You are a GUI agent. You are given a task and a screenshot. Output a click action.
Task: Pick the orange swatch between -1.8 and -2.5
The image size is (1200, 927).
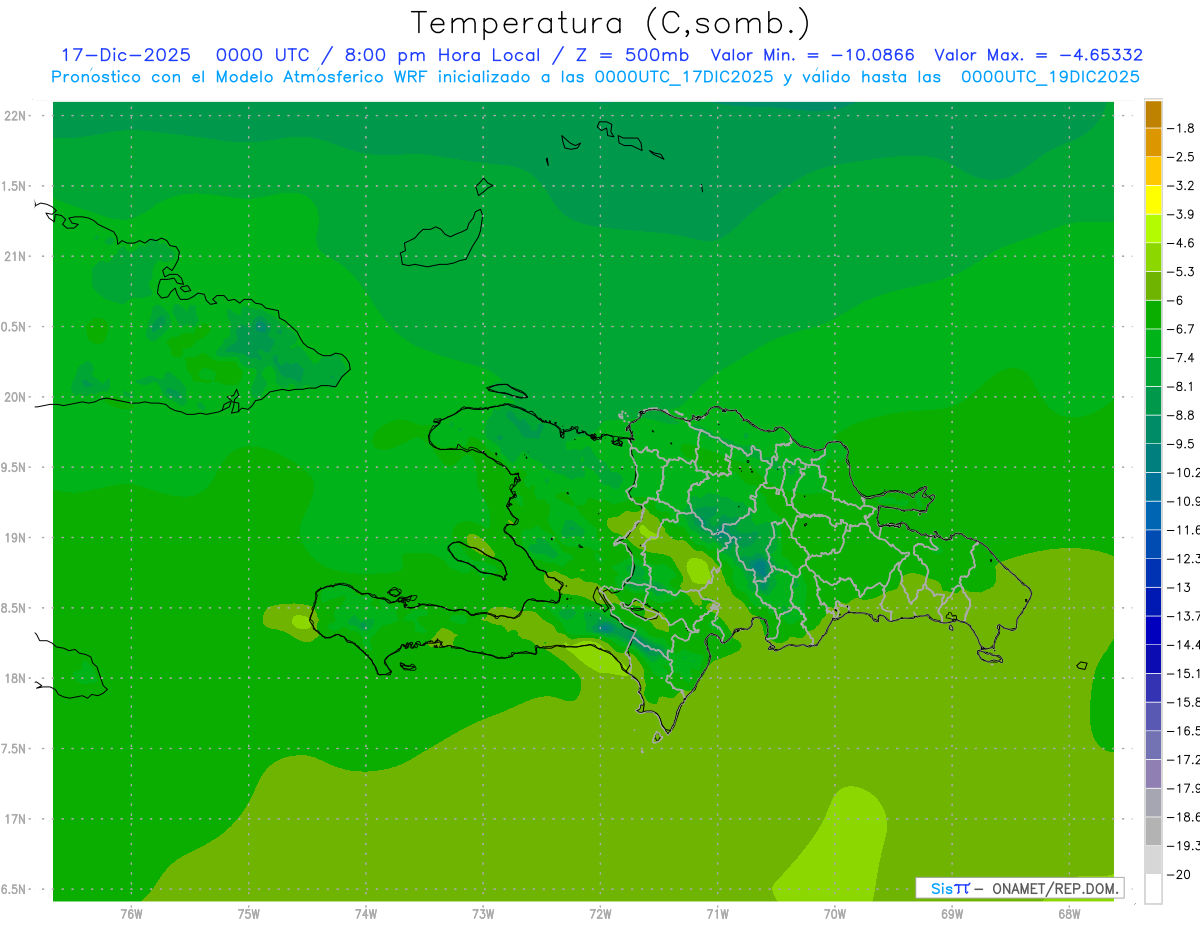[1153, 143]
